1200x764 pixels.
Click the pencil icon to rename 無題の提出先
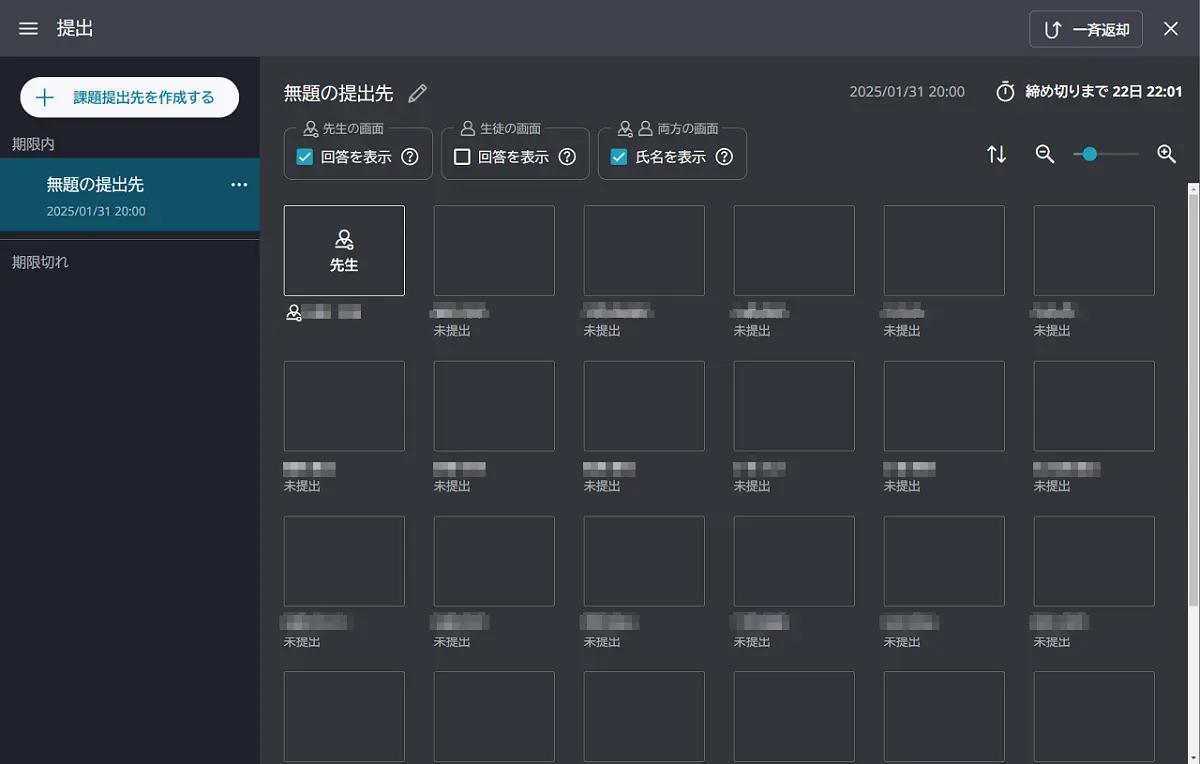[416, 92]
